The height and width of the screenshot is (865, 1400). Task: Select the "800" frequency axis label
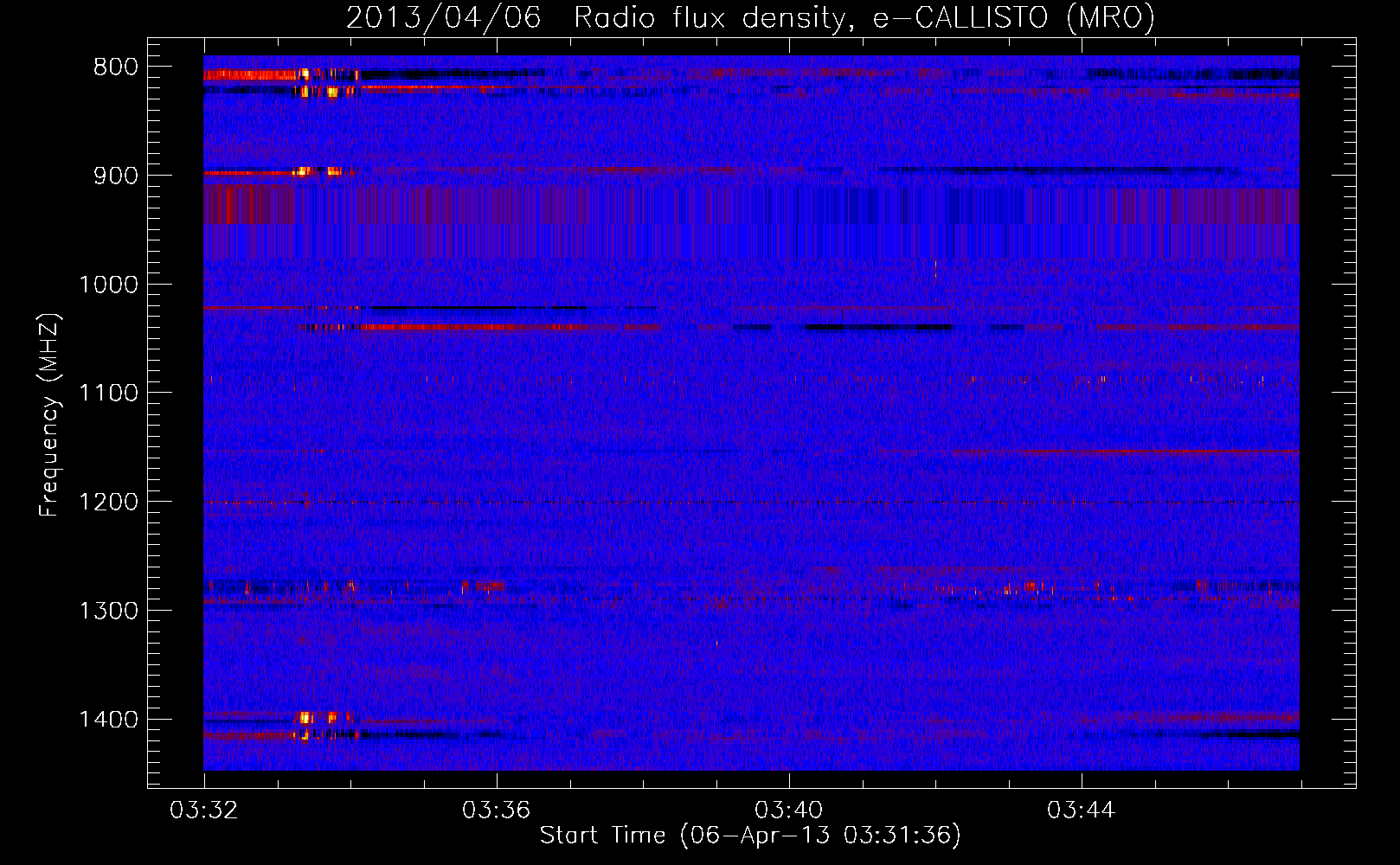pos(116,67)
